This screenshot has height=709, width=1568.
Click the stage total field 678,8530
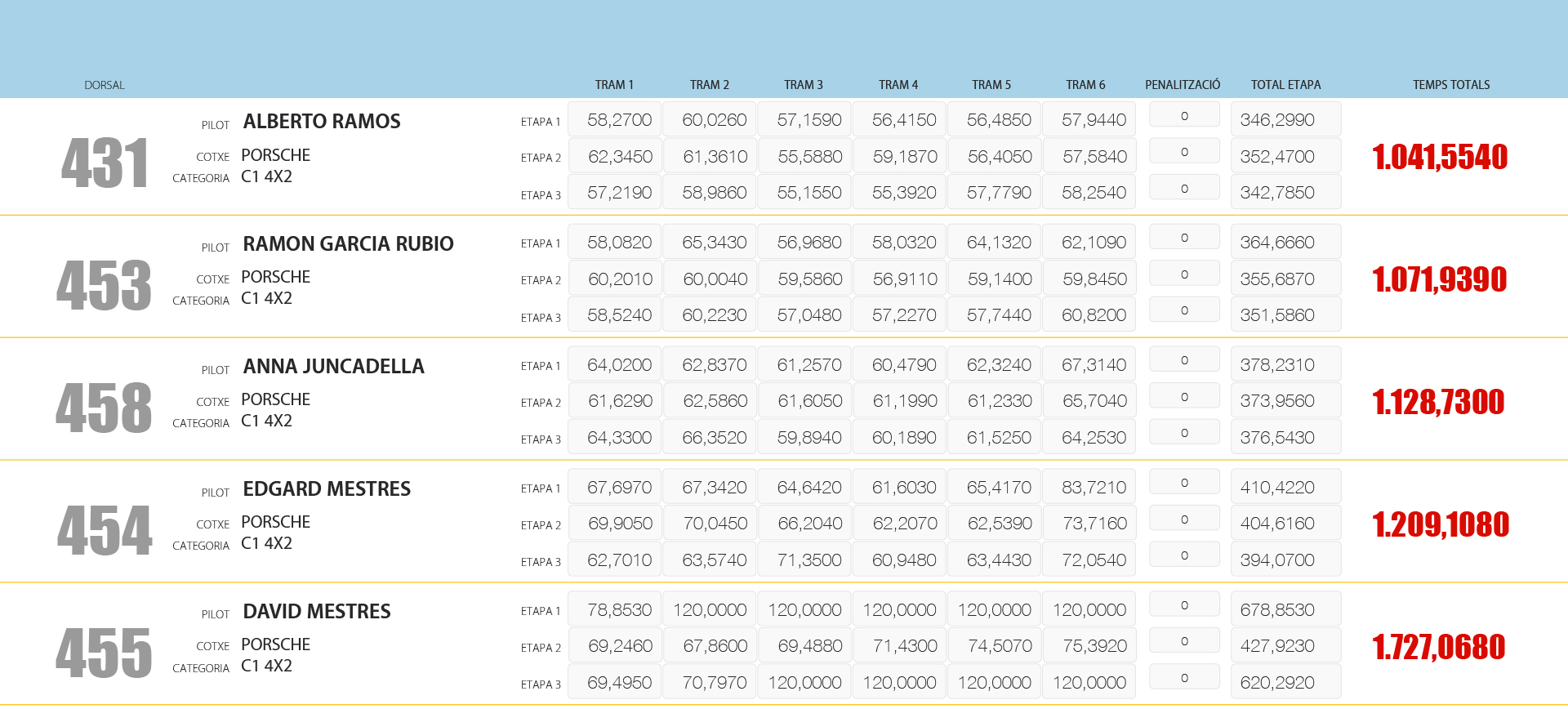coord(1285,610)
